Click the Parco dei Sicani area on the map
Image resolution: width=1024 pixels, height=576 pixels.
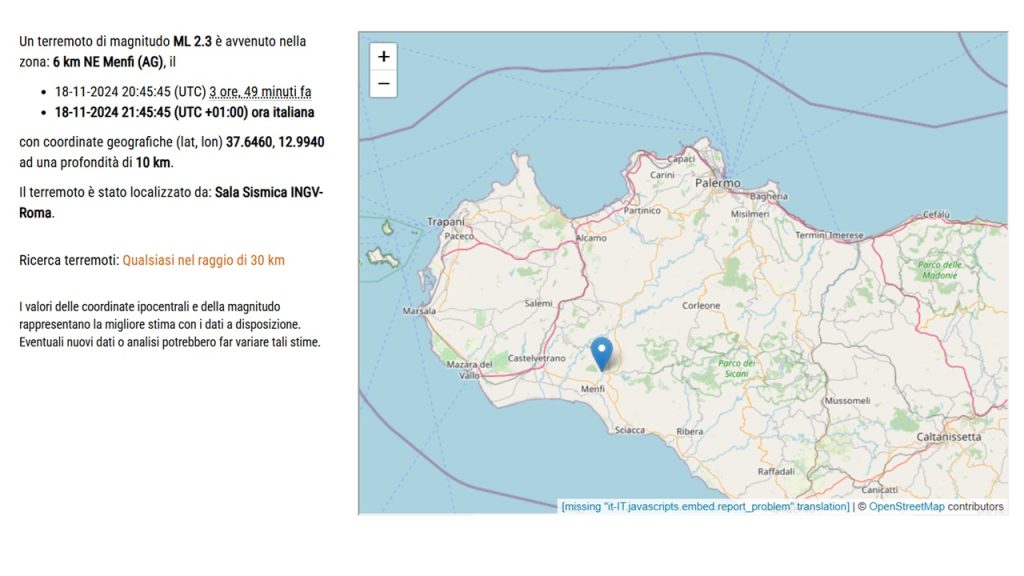(x=736, y=370)
